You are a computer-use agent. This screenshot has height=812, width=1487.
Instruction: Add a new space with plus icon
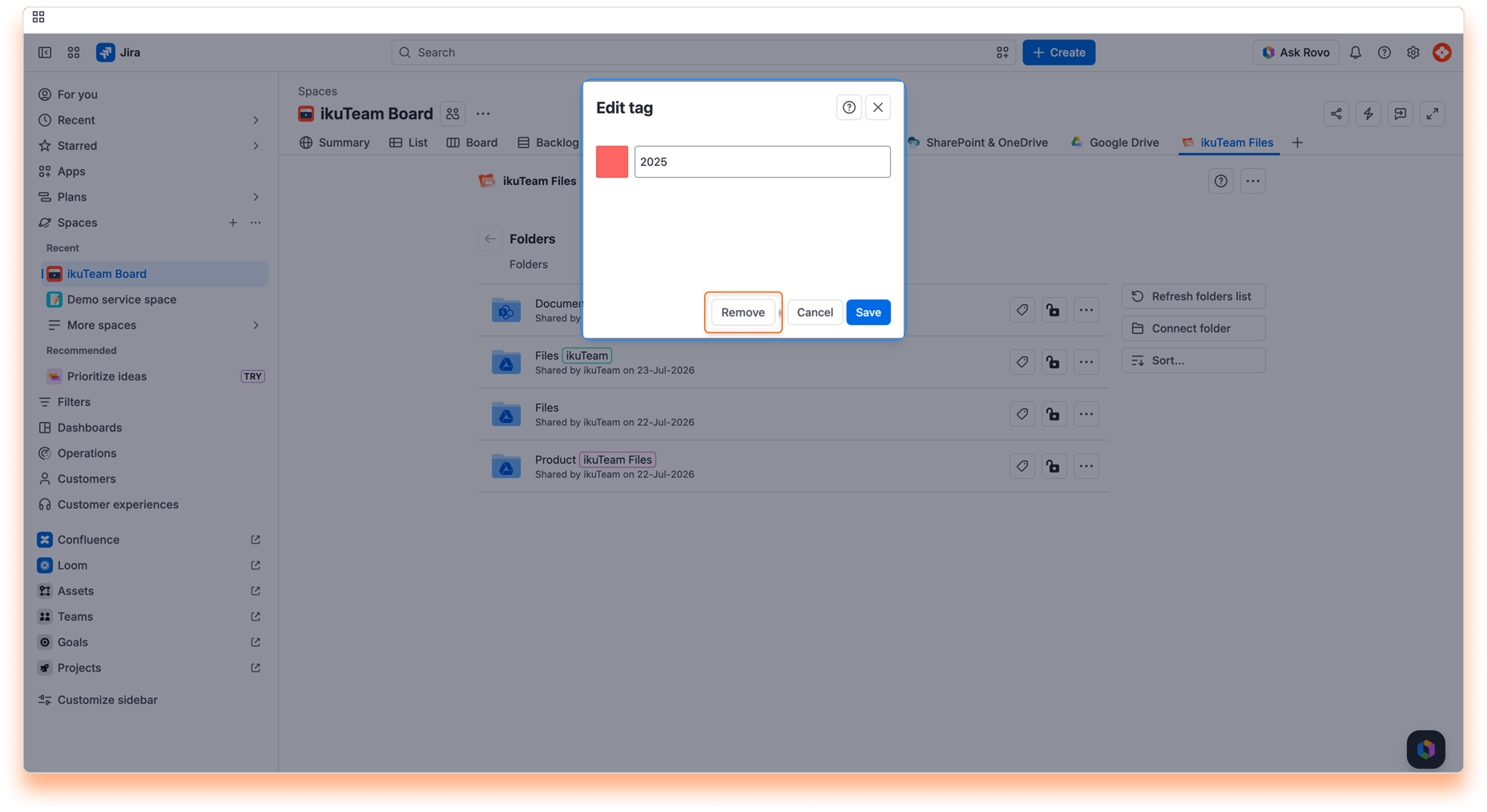pos(233,223)
